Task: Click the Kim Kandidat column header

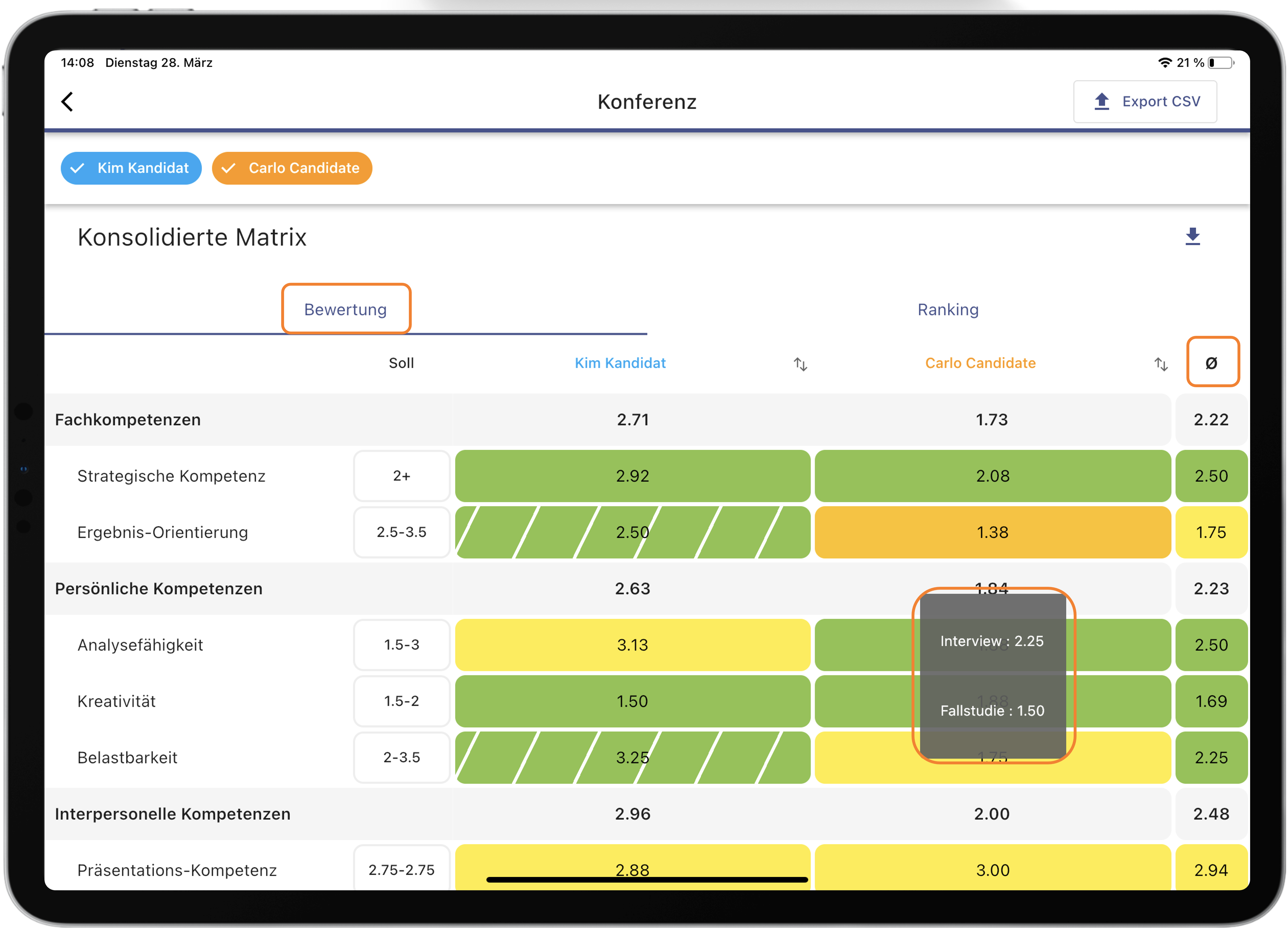Action: tap(619, 363)
